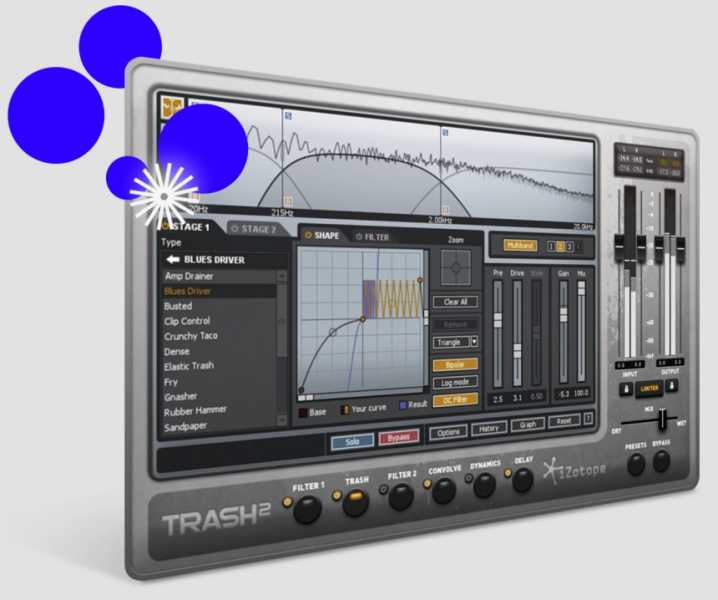Screen dimensions: 718x600
Task: Click the Type list scroll-down arrow
Action: coord(282,420)
